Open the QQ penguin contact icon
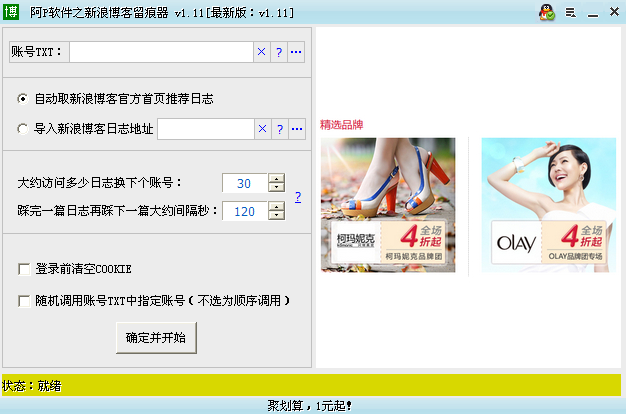Screen dimensions: 626x414 pyautogui.click(x=547, y=12)
